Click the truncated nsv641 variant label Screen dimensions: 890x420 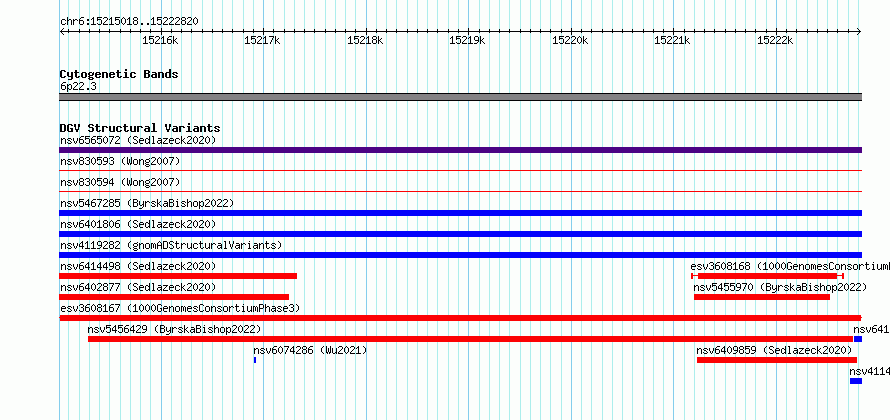pos(871,329)
